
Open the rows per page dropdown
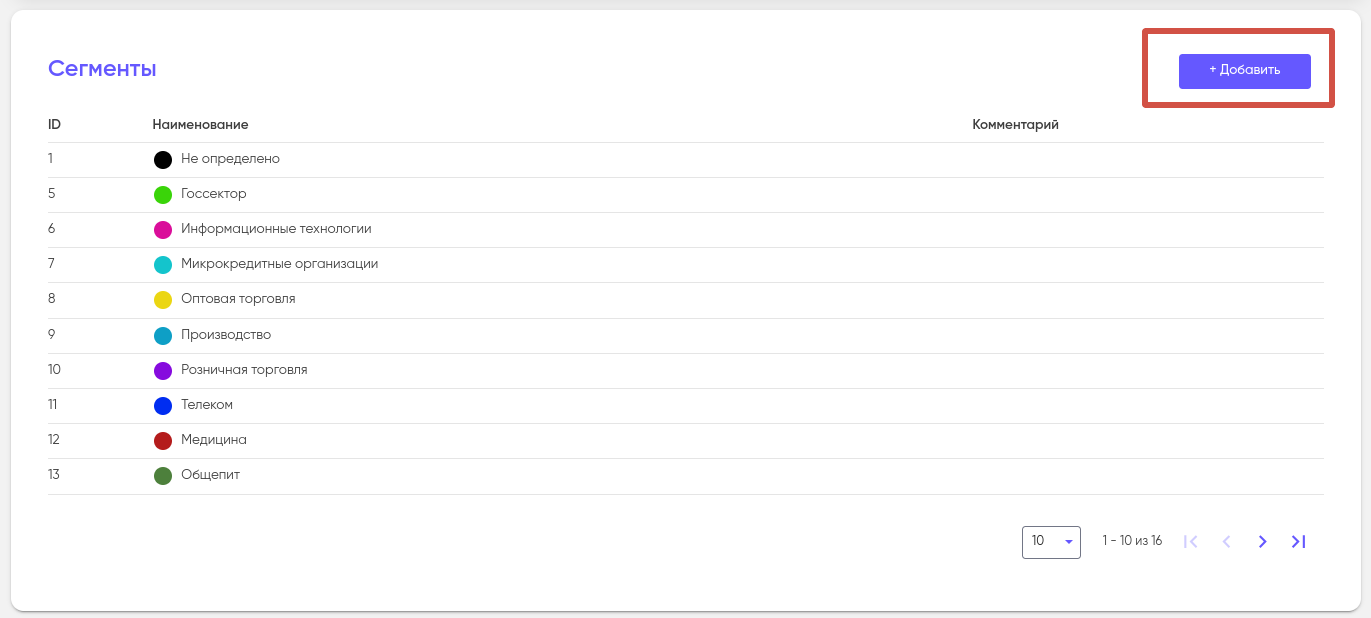point(1051,542)
